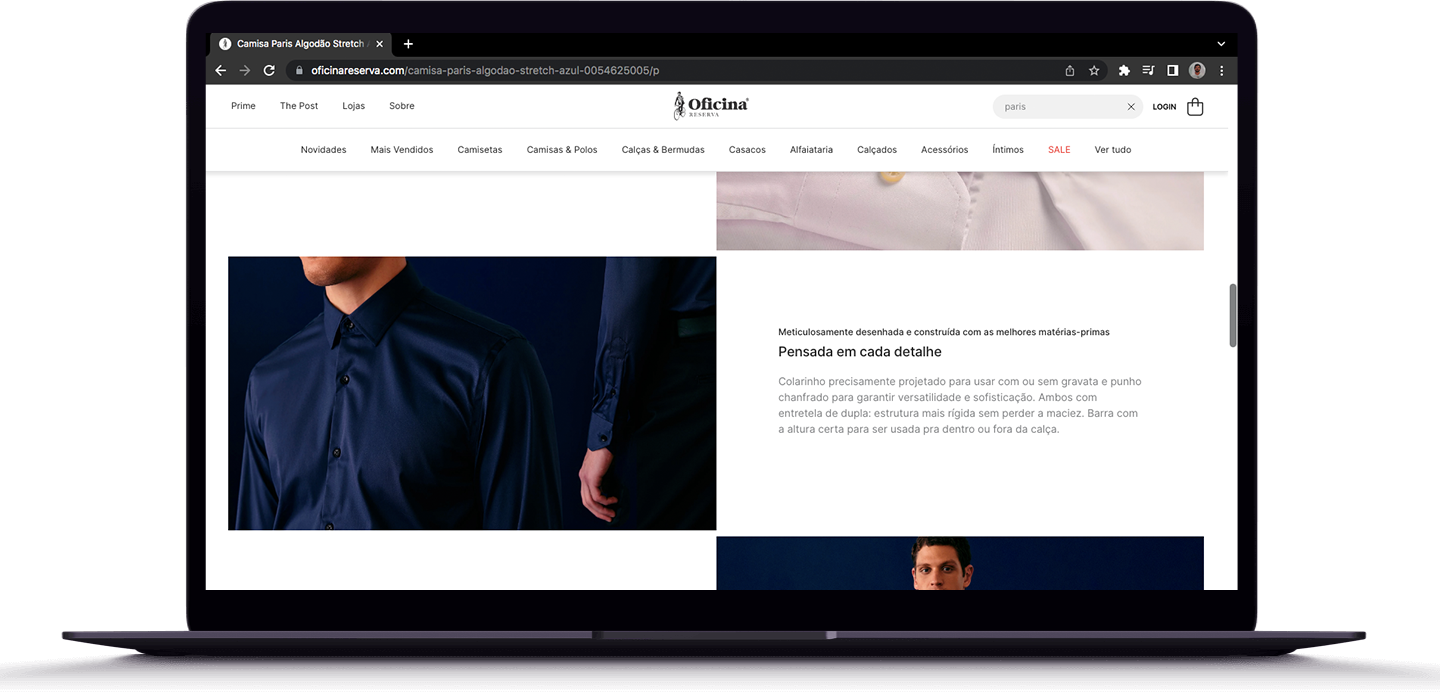Open the Calças & Bermudas menu
1440x695 pixels.
tap(663, 150)
